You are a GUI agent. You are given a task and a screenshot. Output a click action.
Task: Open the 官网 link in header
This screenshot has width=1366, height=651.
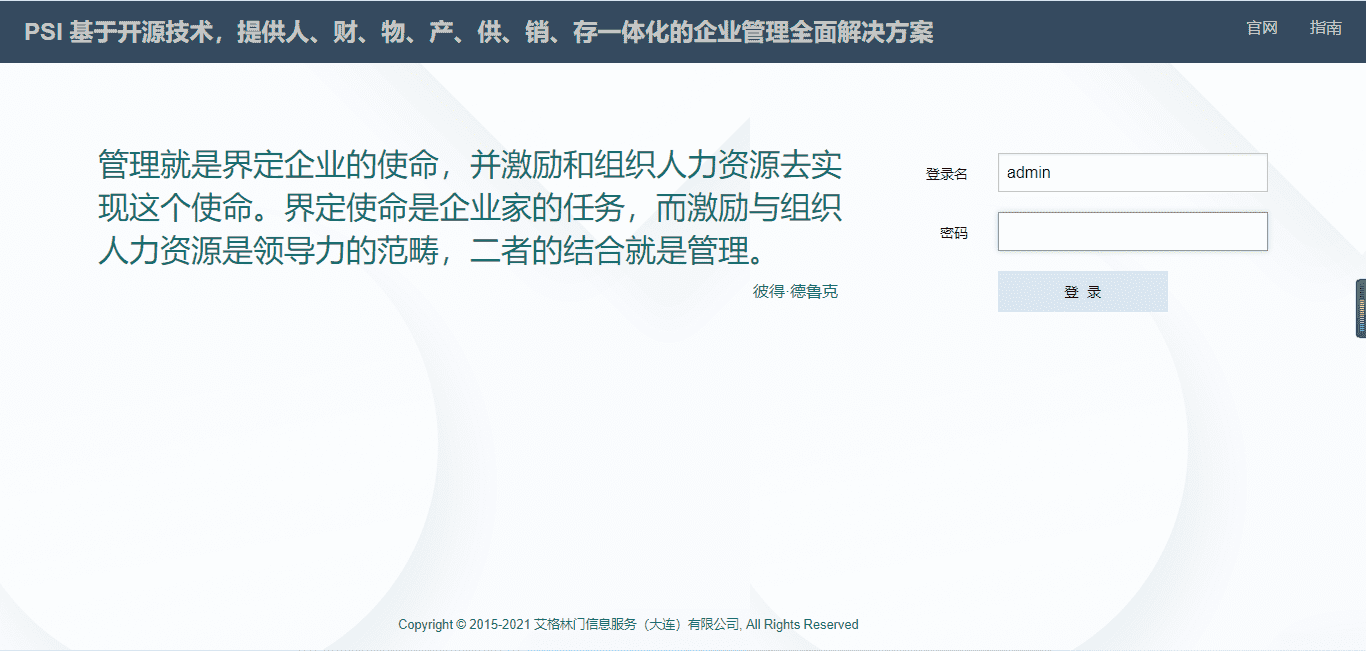[1262, 28]
